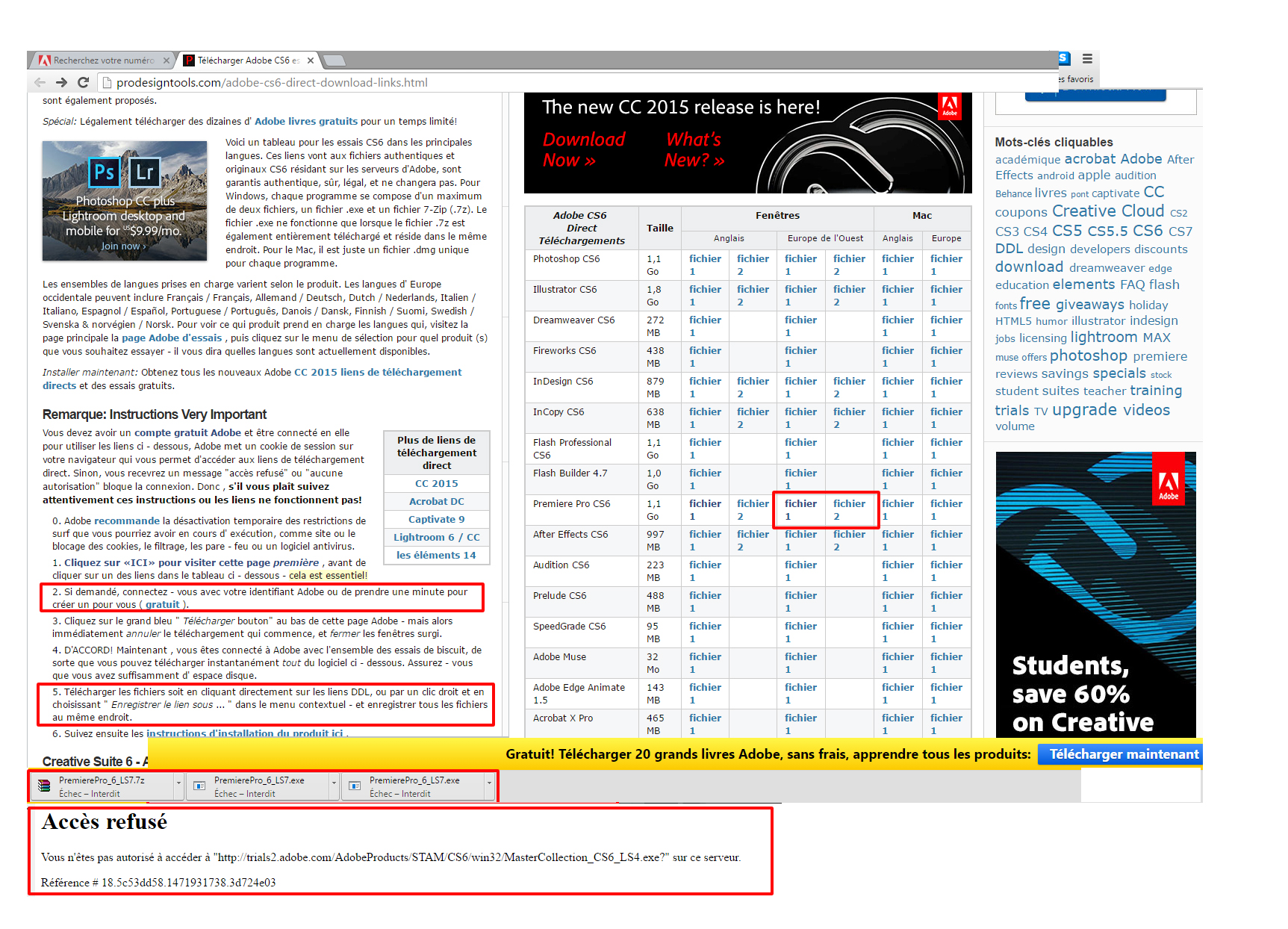1288x929 pixels.
Task: Open the Chrome hamburger menu
Action: click(1087, 59)
